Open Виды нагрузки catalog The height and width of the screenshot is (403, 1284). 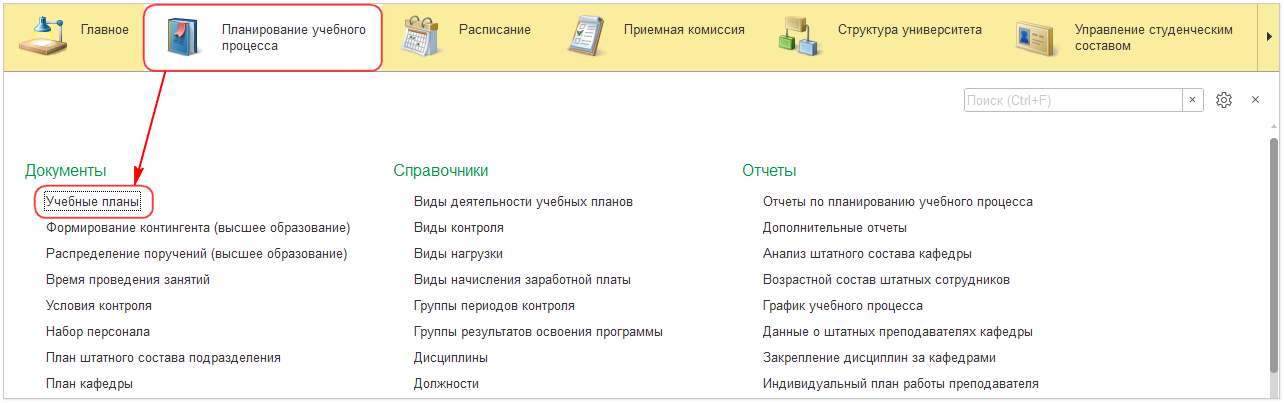(458, 254)
